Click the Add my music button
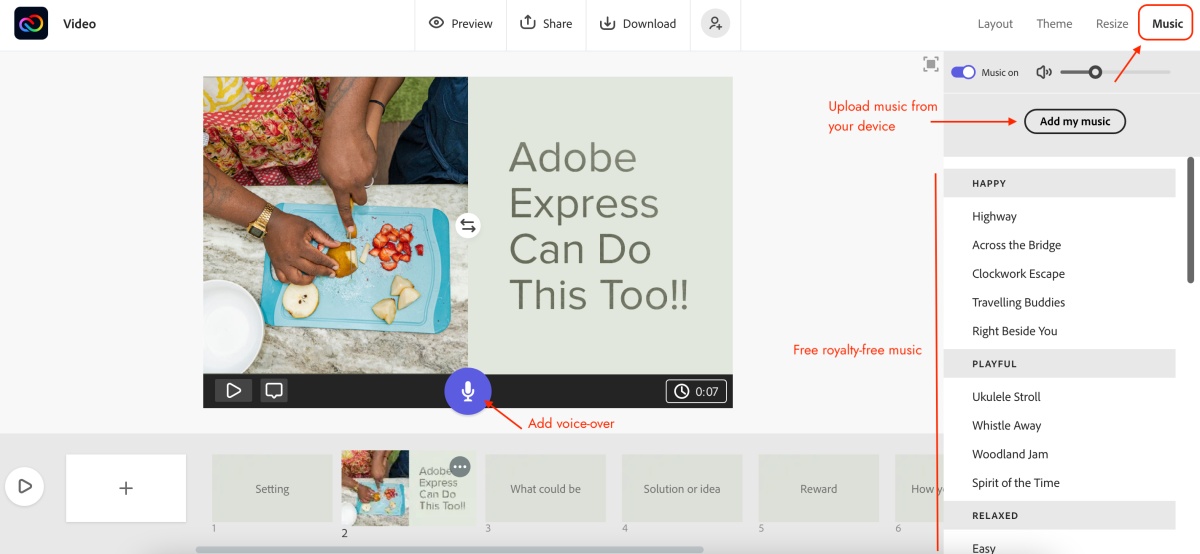 click(1075, 121)
